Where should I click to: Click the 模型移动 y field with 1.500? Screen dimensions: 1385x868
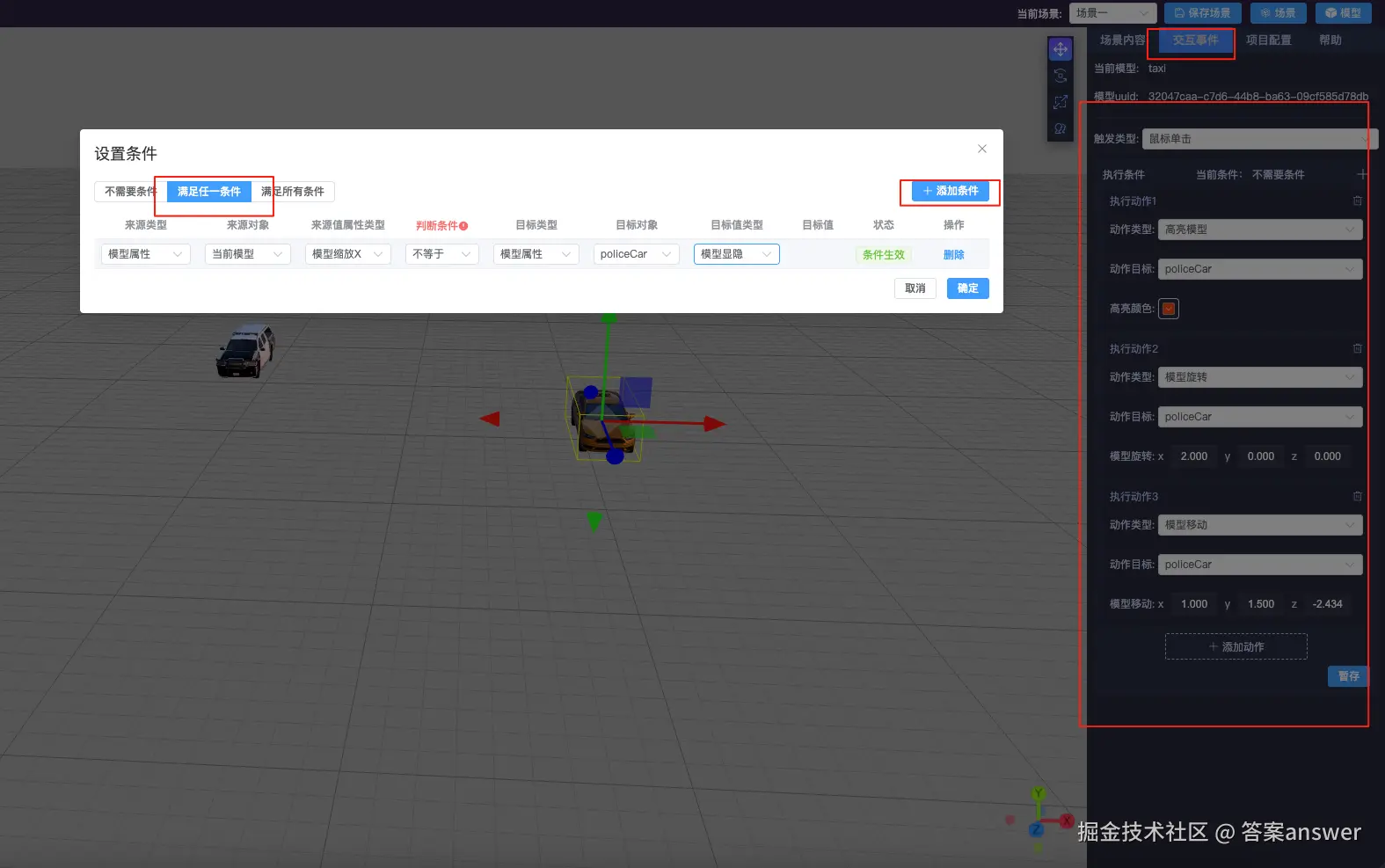pos(1261,604)
